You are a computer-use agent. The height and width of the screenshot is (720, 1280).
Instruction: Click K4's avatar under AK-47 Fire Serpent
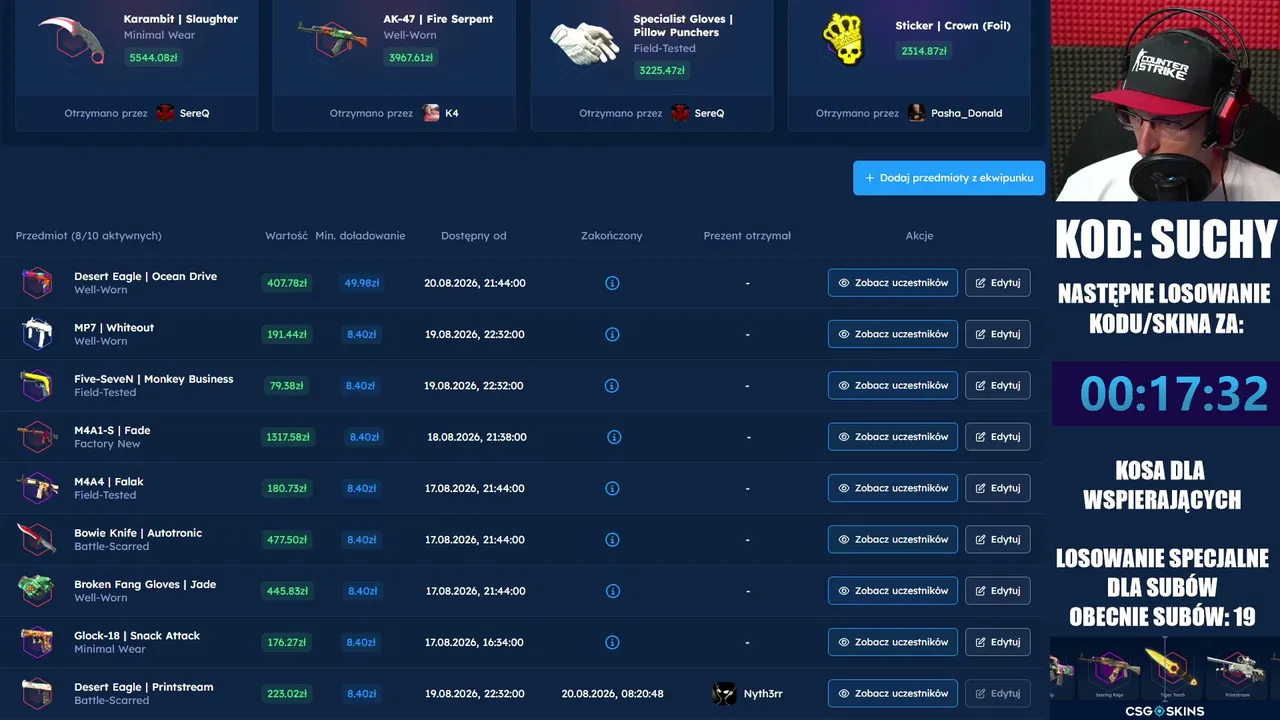[431, 113]
